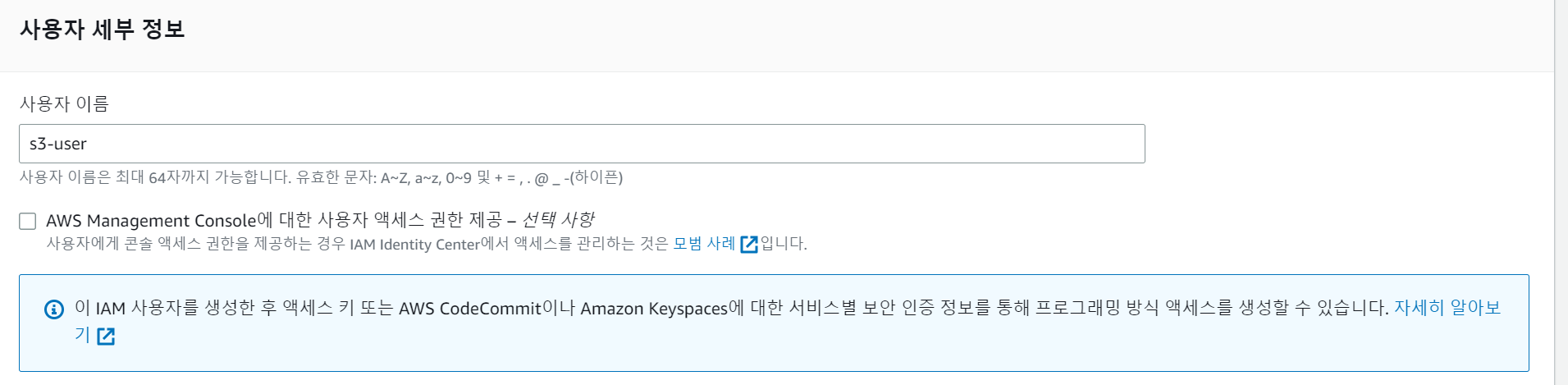Click the 선택 사항 italic text
The image size is (1568, 385).
558,220
